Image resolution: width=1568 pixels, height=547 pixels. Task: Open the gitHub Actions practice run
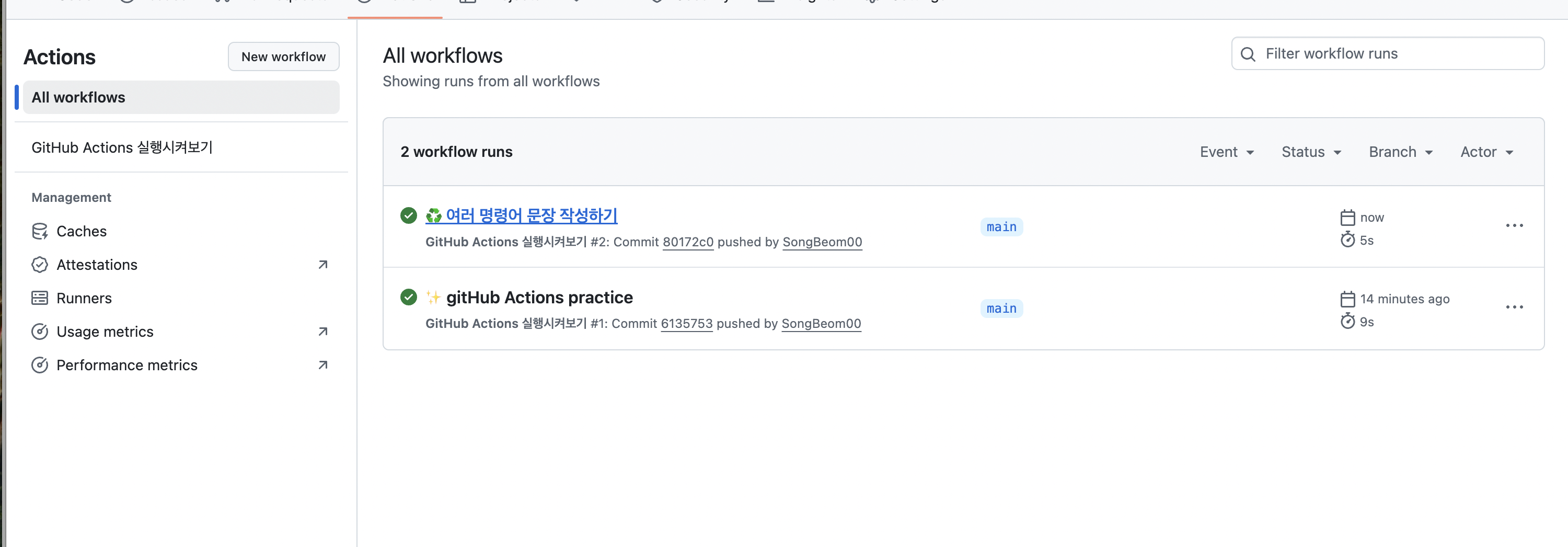click(539, 297)
